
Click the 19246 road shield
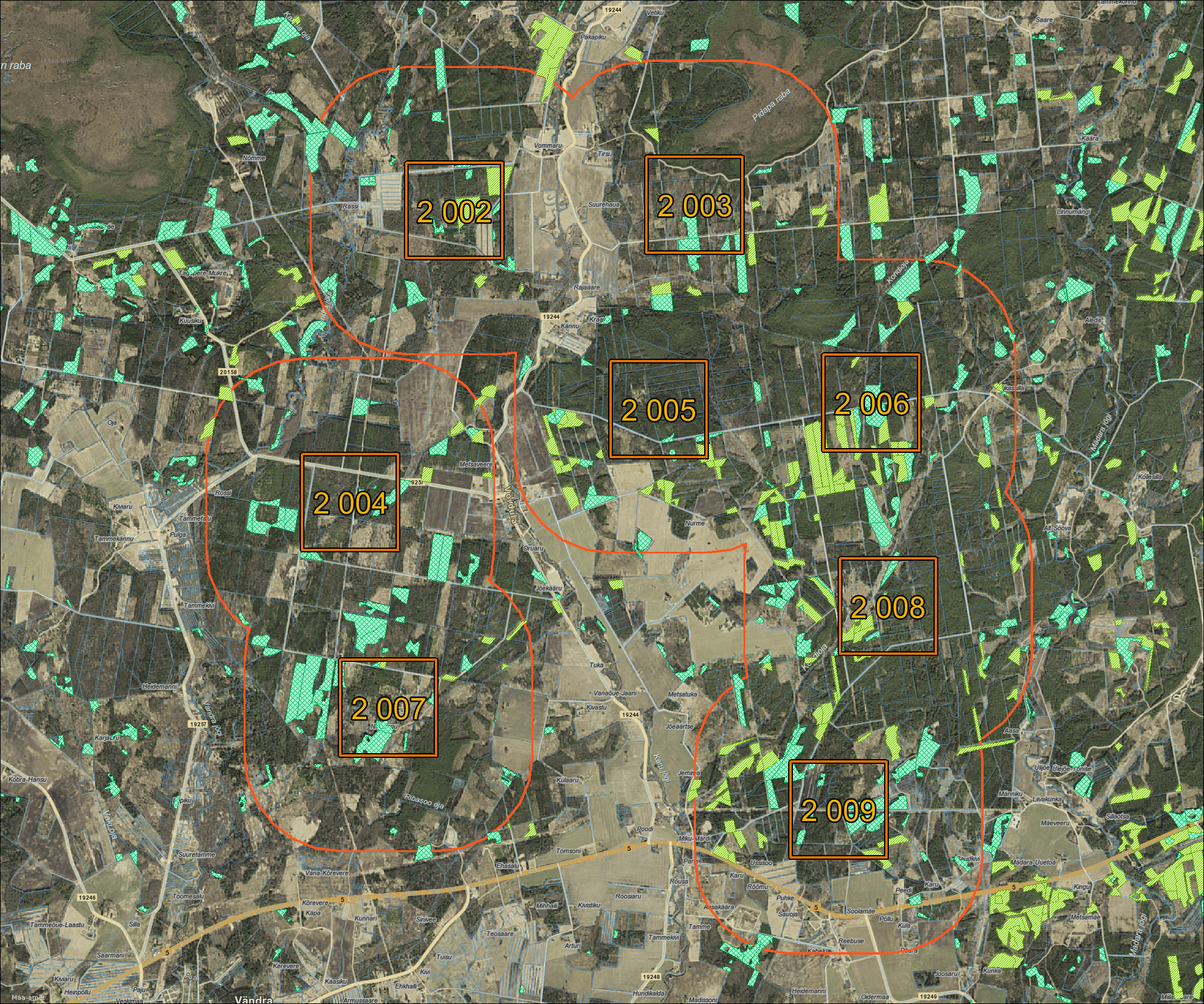(87, 897)
